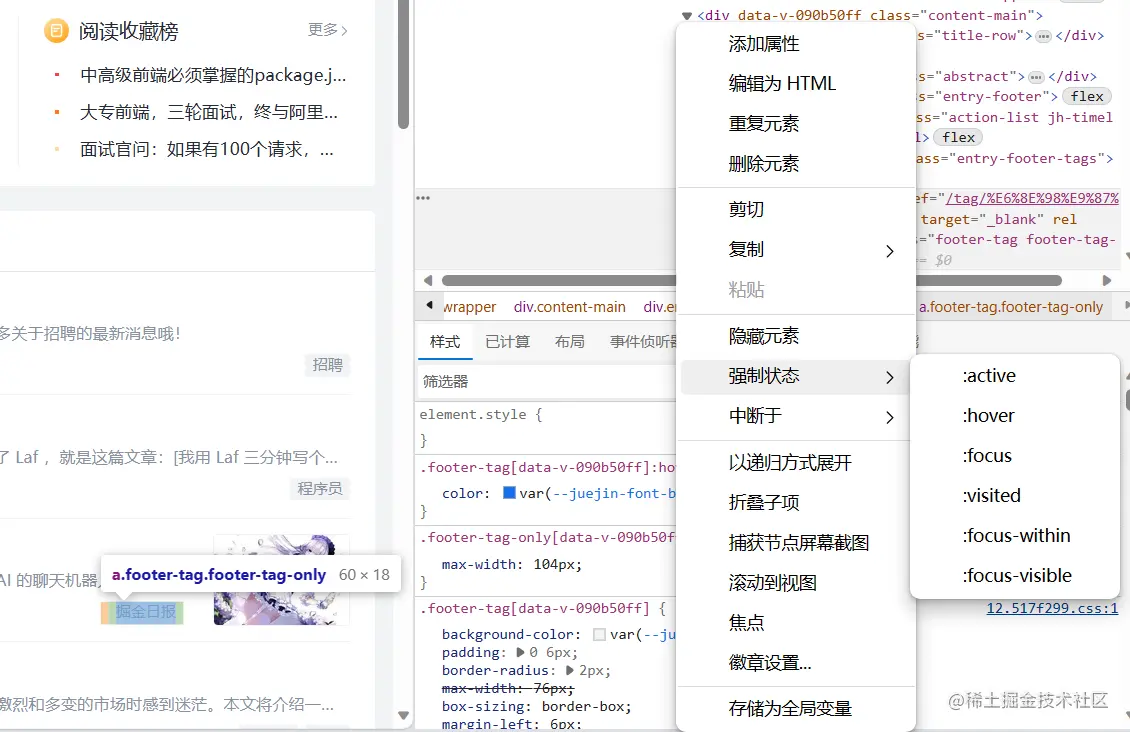The height and width of the screenshot is (732, 1130).
Task: Click the flex badge under action-list
Action: (958, 138)
